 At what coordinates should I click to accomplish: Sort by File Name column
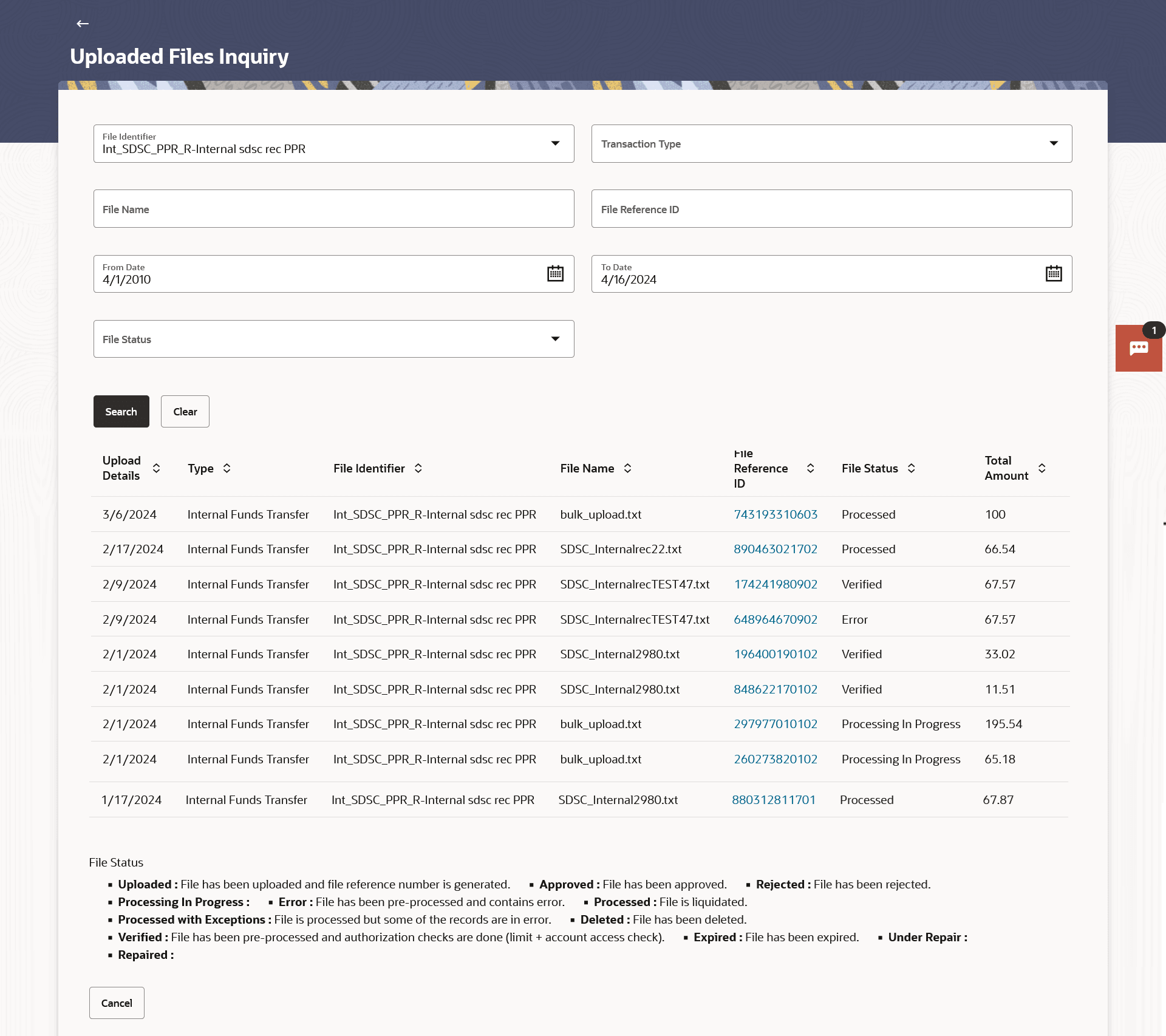[x=627, y=468]
